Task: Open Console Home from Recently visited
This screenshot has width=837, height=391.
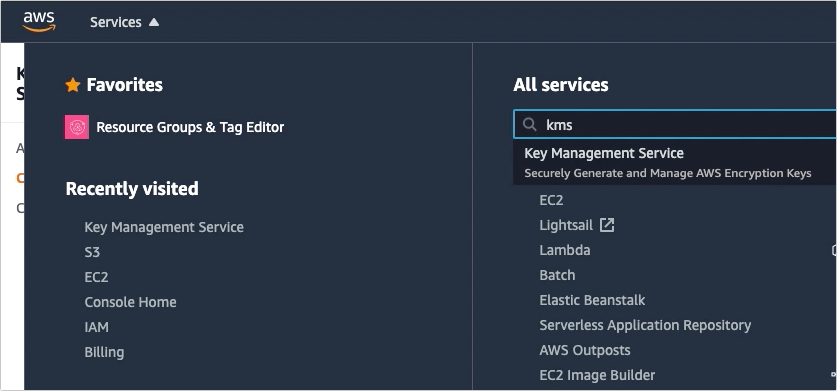Action: pyautogui.click(x=130, y=302)
